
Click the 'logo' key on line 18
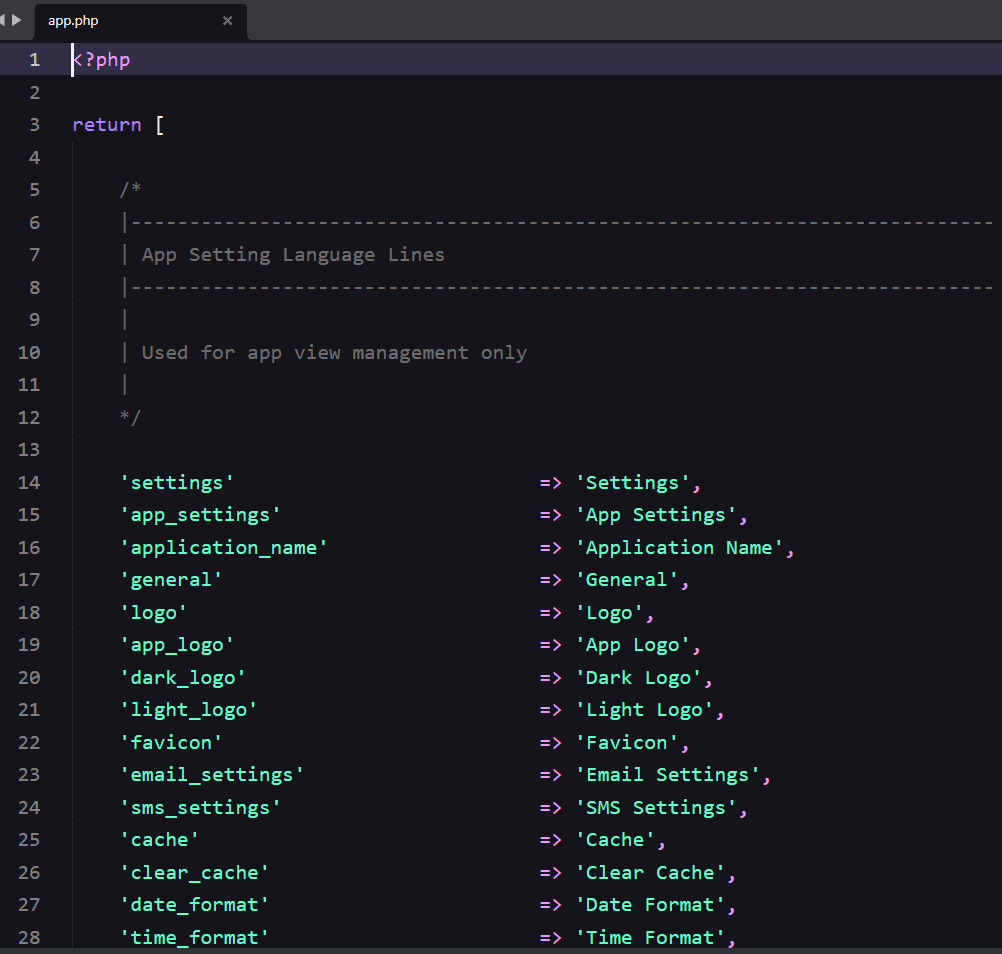tap(153, 612)
